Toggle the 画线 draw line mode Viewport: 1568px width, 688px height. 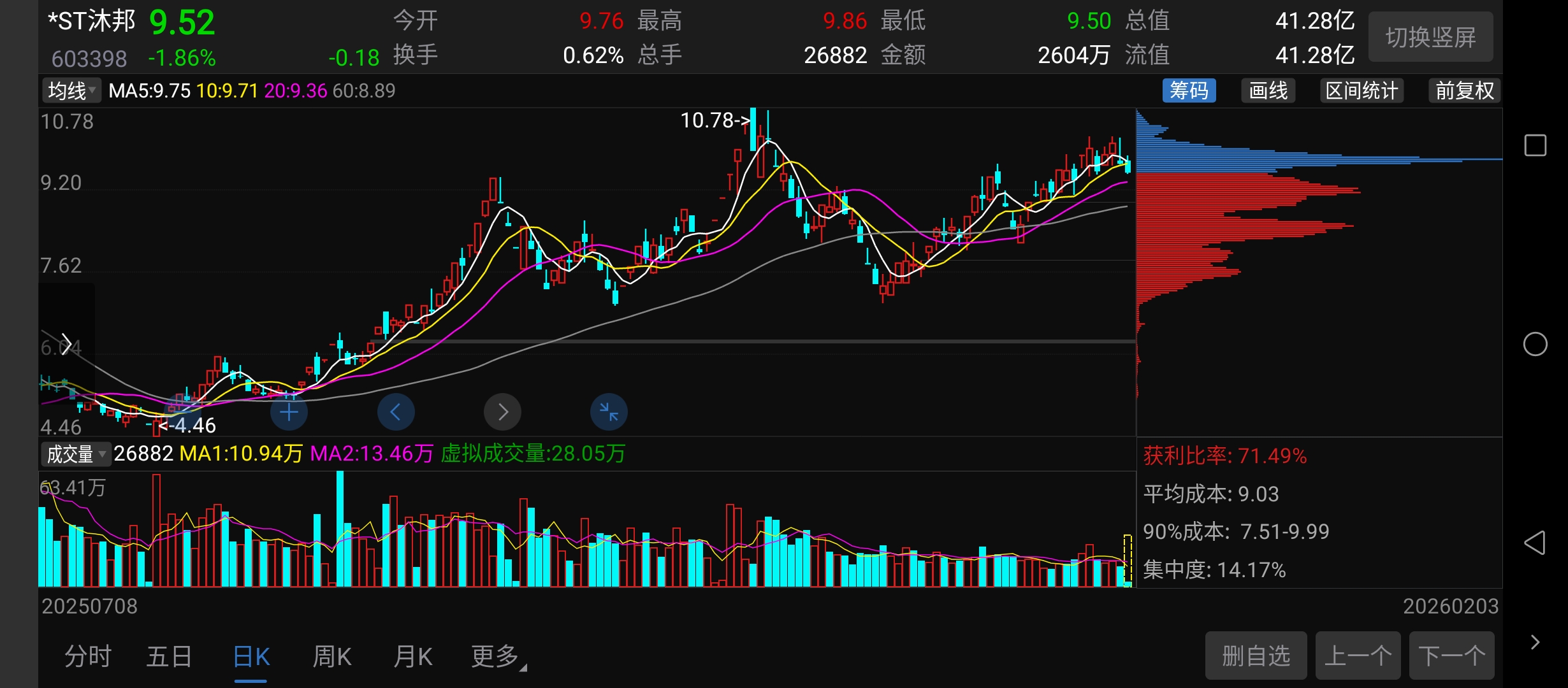[x=1268, y=90]
